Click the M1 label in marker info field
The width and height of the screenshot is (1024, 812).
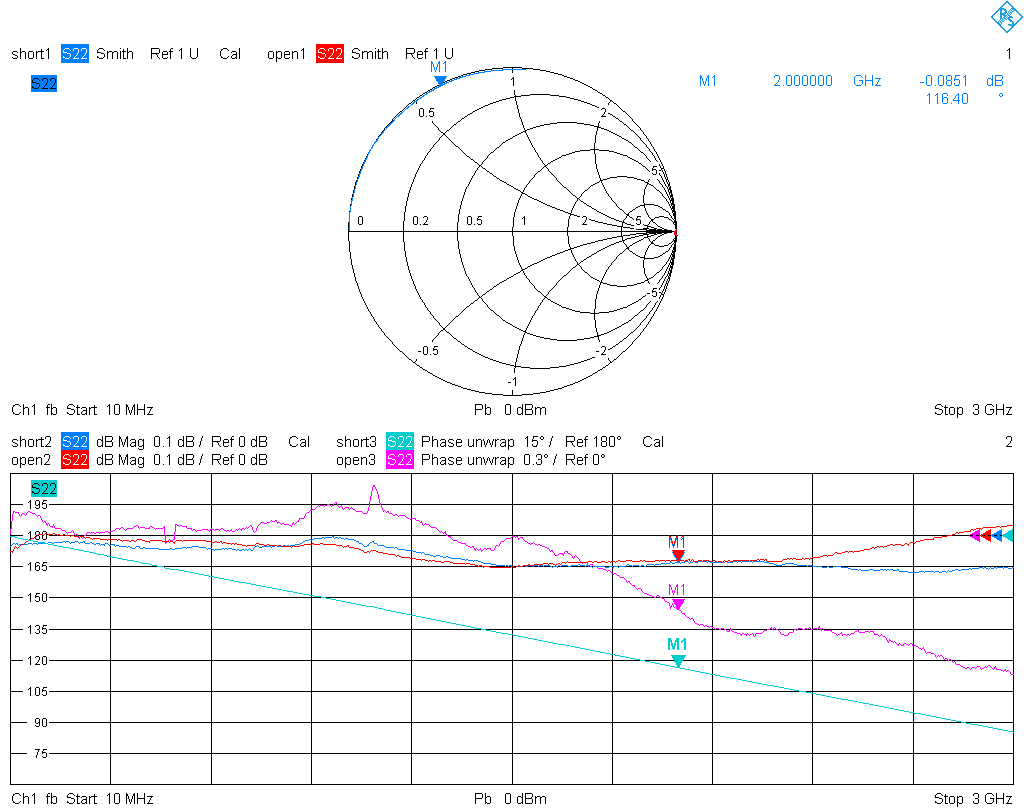tap(708, 81)
